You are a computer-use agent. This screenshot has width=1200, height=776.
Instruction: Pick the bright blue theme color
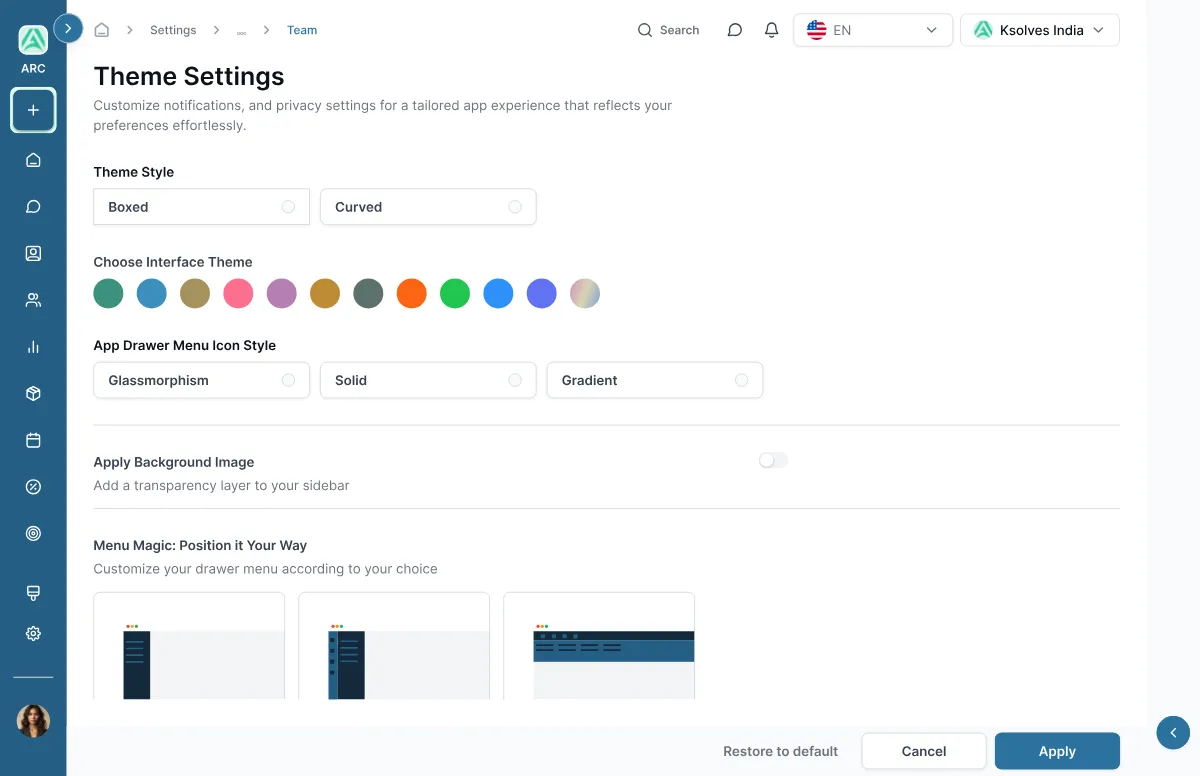click(x=498, y=293)
